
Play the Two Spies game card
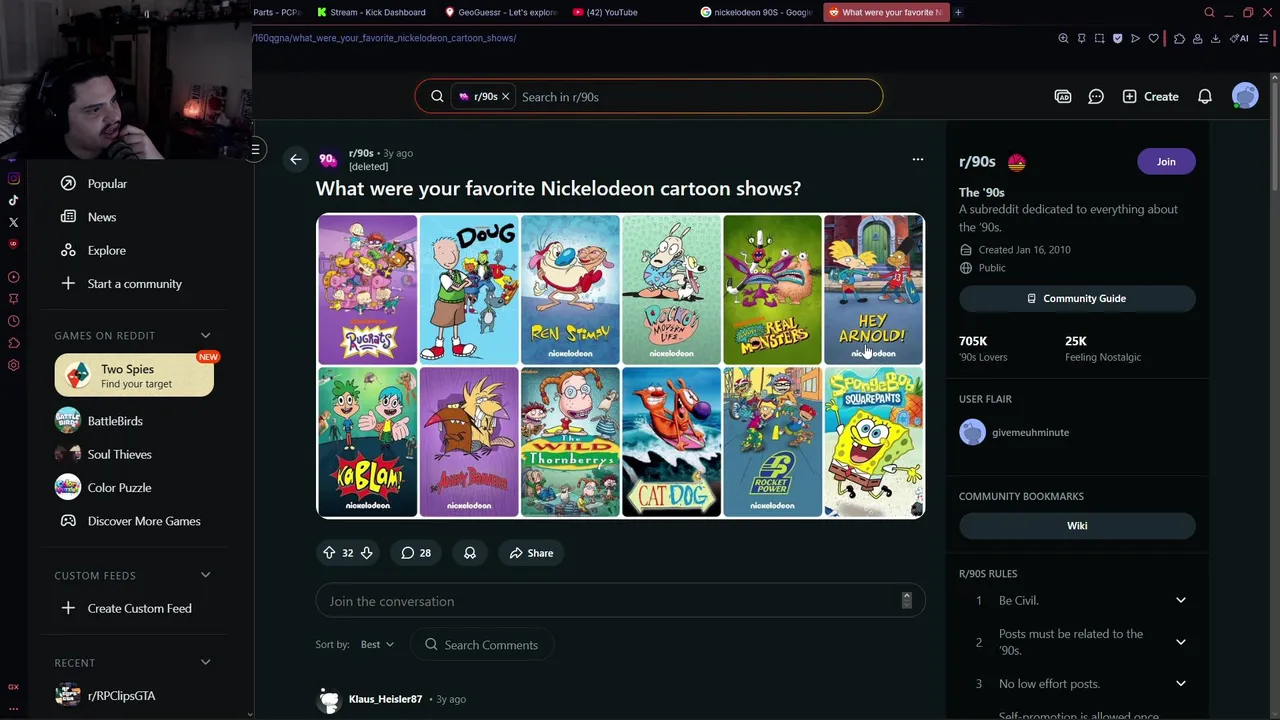(x=134, y=375)
